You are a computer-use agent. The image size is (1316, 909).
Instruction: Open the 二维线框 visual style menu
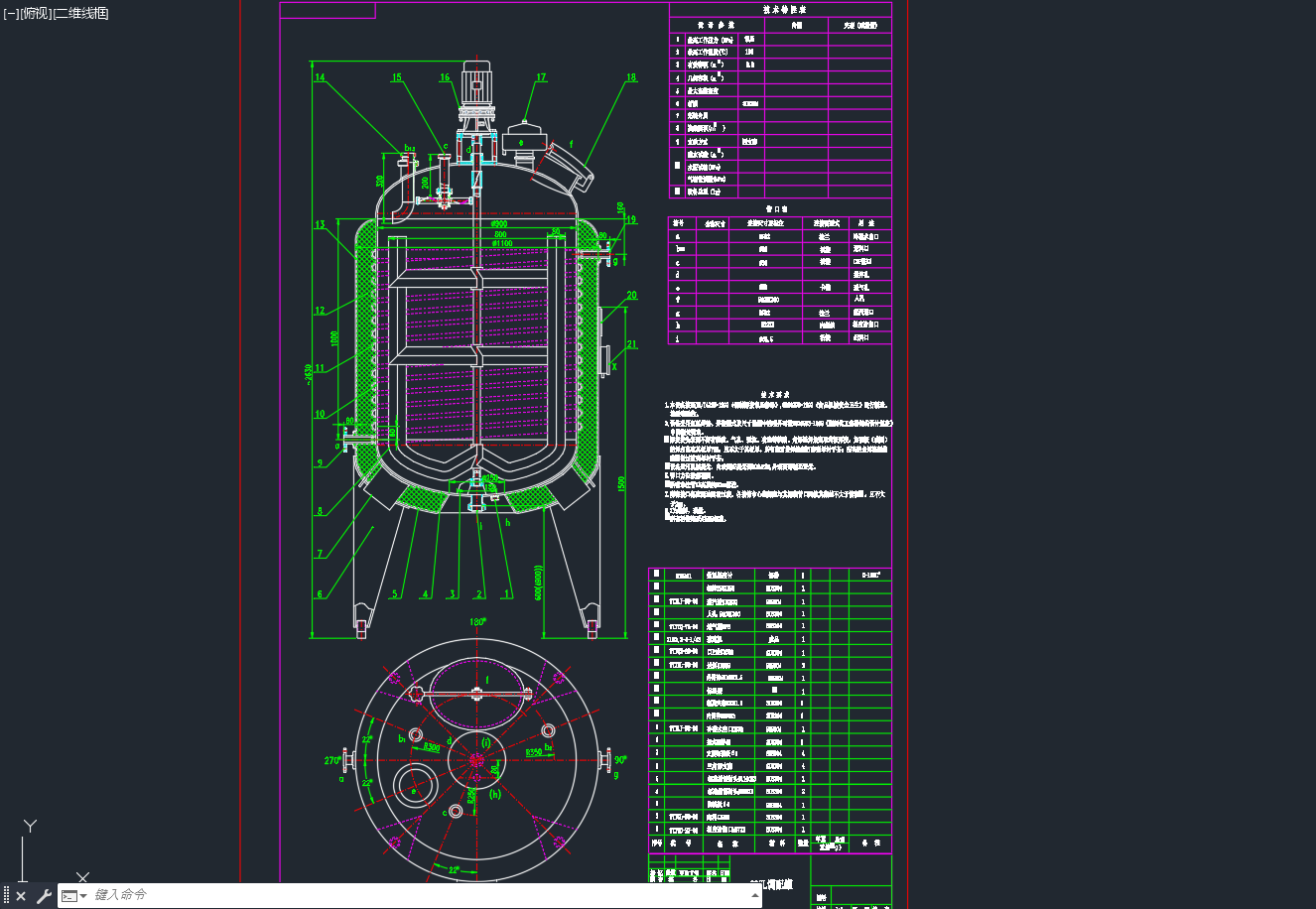(x=81, y=13)
